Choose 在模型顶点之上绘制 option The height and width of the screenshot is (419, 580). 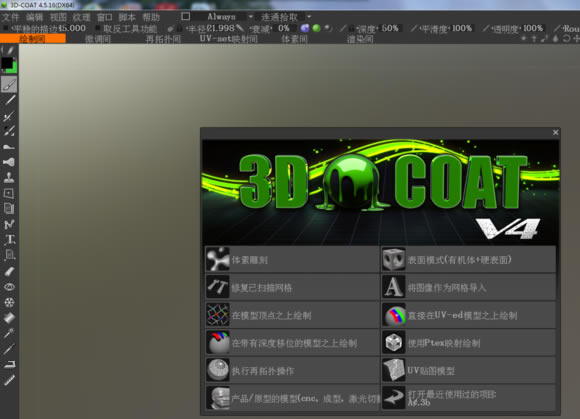click(292, 315)
